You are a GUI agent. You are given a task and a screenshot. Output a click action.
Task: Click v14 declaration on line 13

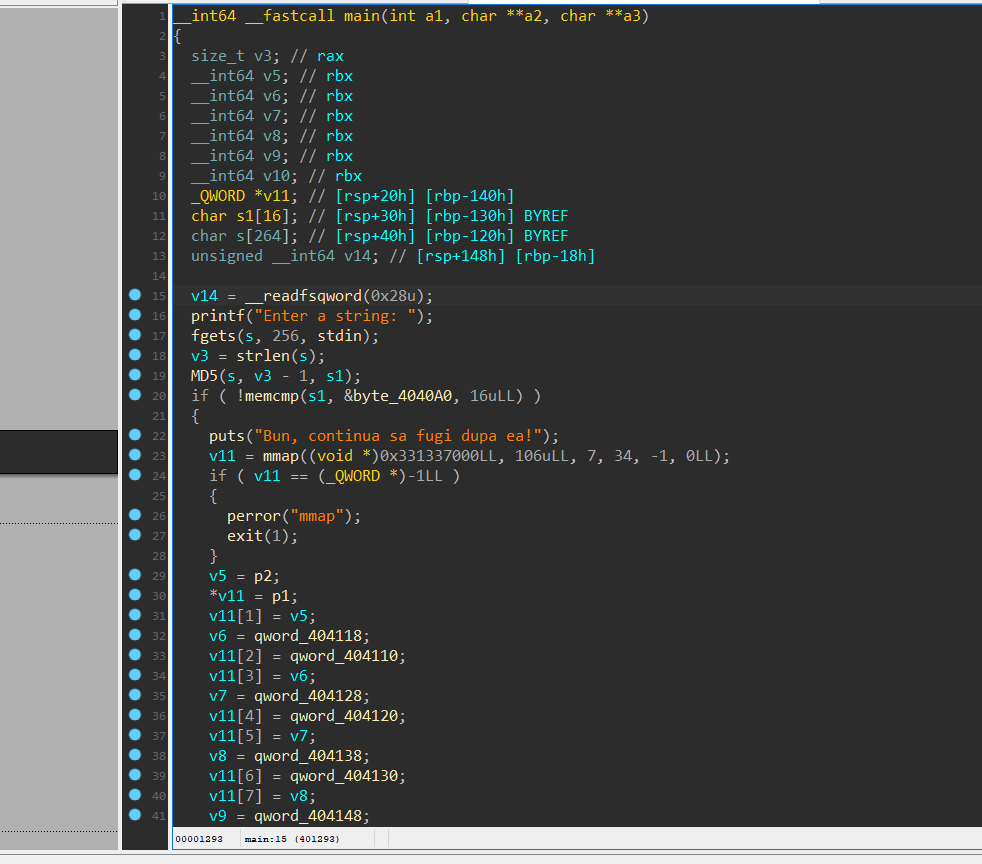pyautogui.click(x=358, y=256)
